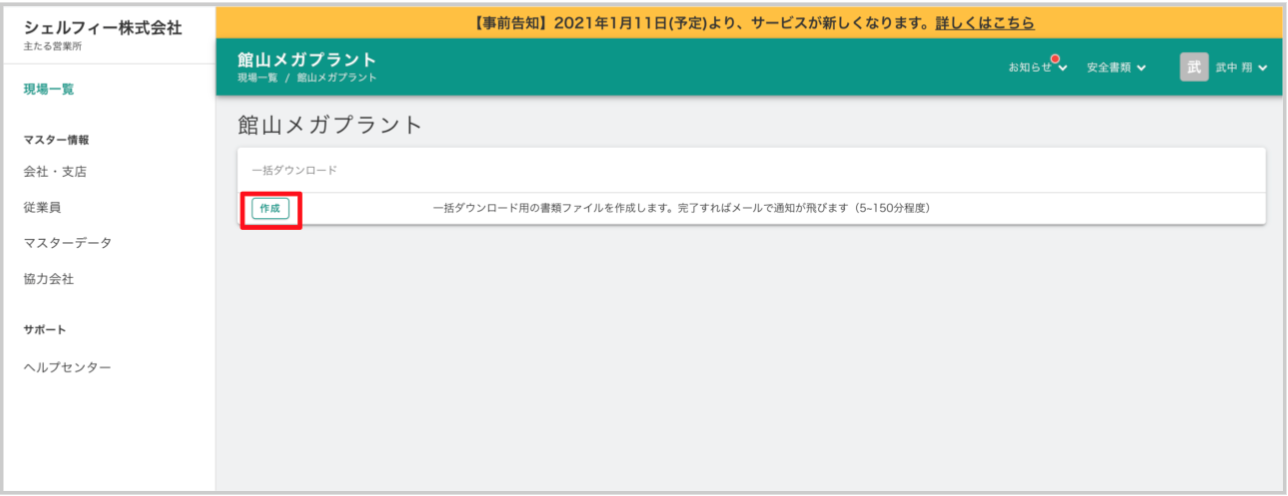Select 従業員 in the sidebar
The image size is (1288, 496).
click(43, 207)
